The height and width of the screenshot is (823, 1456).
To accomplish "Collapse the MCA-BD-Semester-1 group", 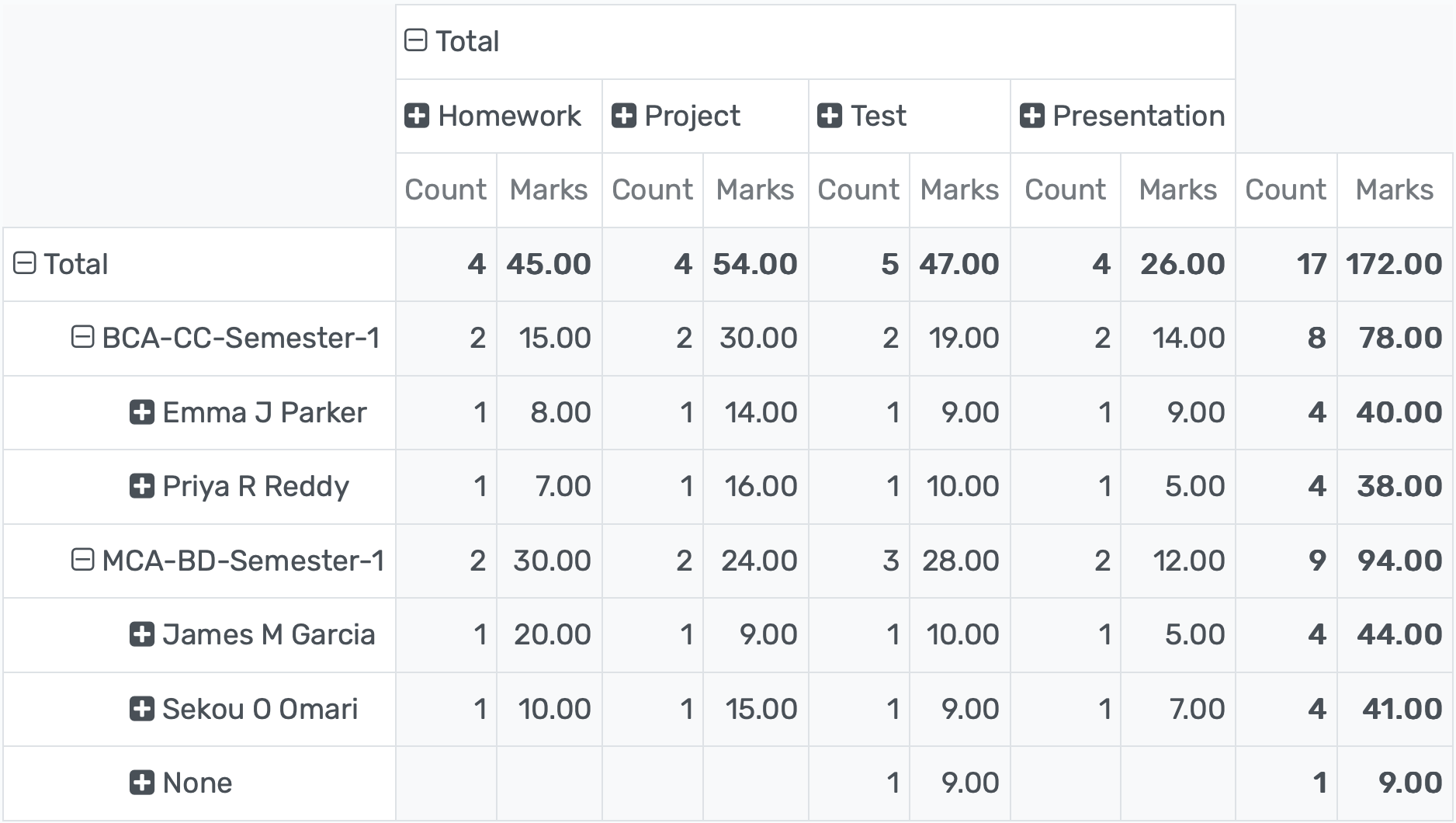I will click(x=83, y=560).
